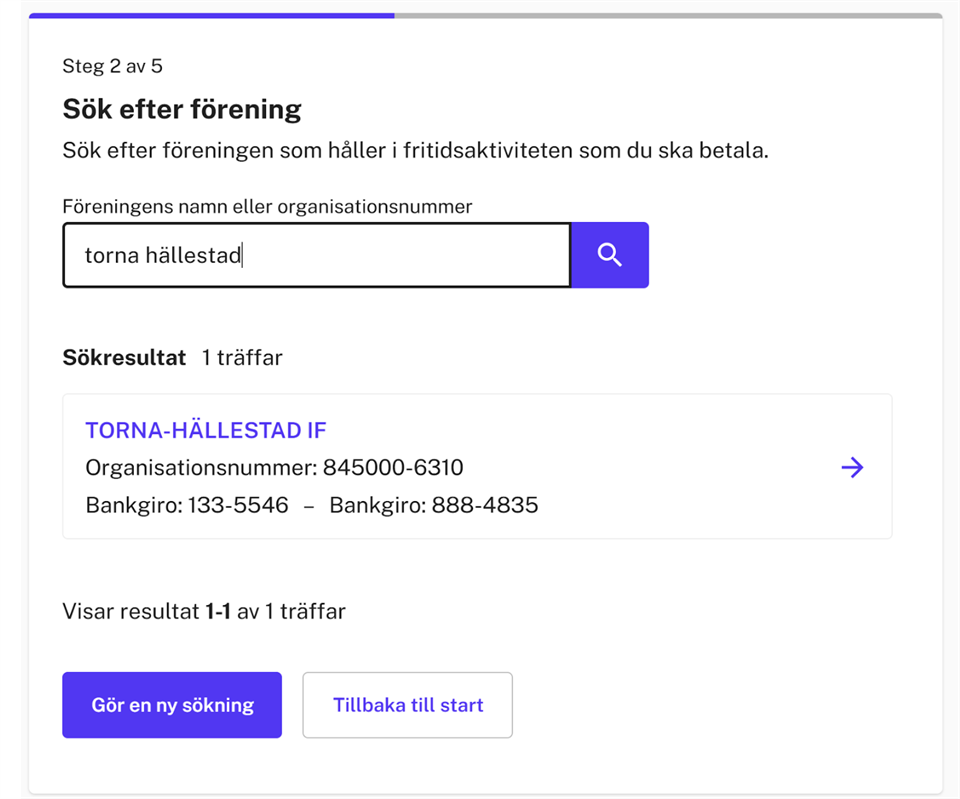Image resolution: width=960 pixels, height=799 pixels.
Task: Click the text "Bankgiro: 888-4835"
Action: [434, 505]
